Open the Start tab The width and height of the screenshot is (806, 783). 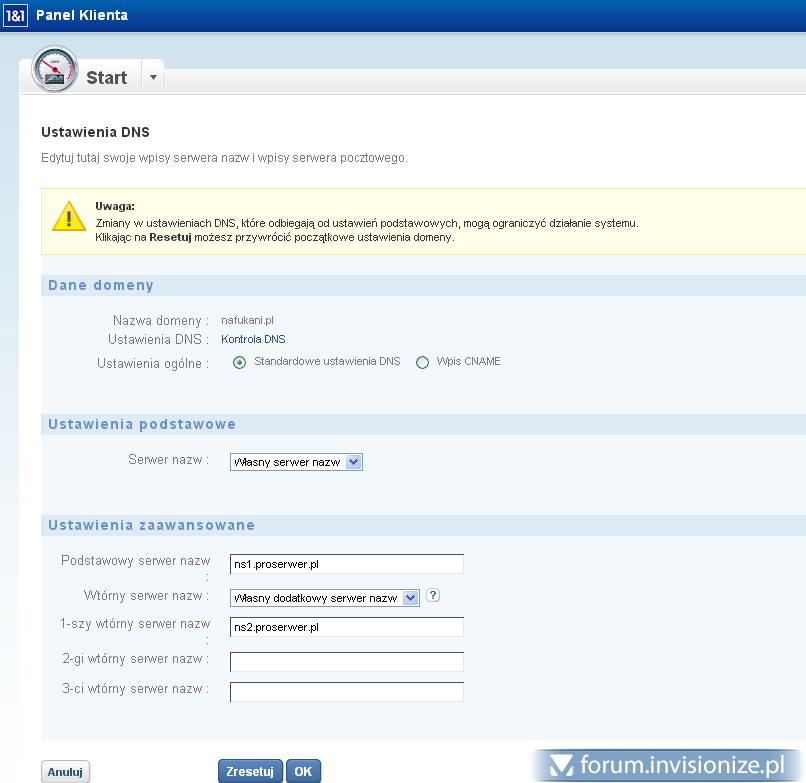(x=106, y=78)
